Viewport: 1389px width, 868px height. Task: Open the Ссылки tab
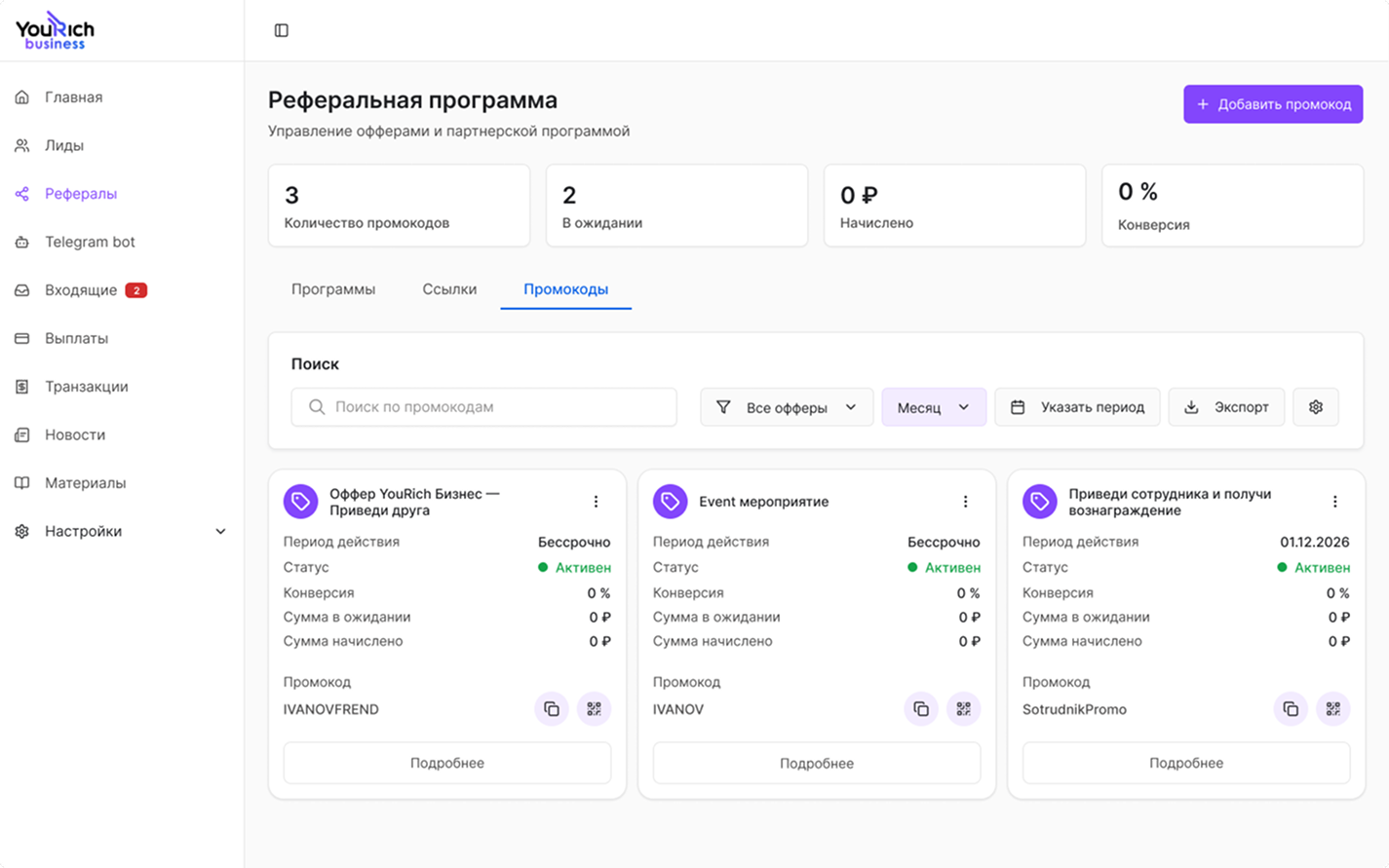[448, 288]
